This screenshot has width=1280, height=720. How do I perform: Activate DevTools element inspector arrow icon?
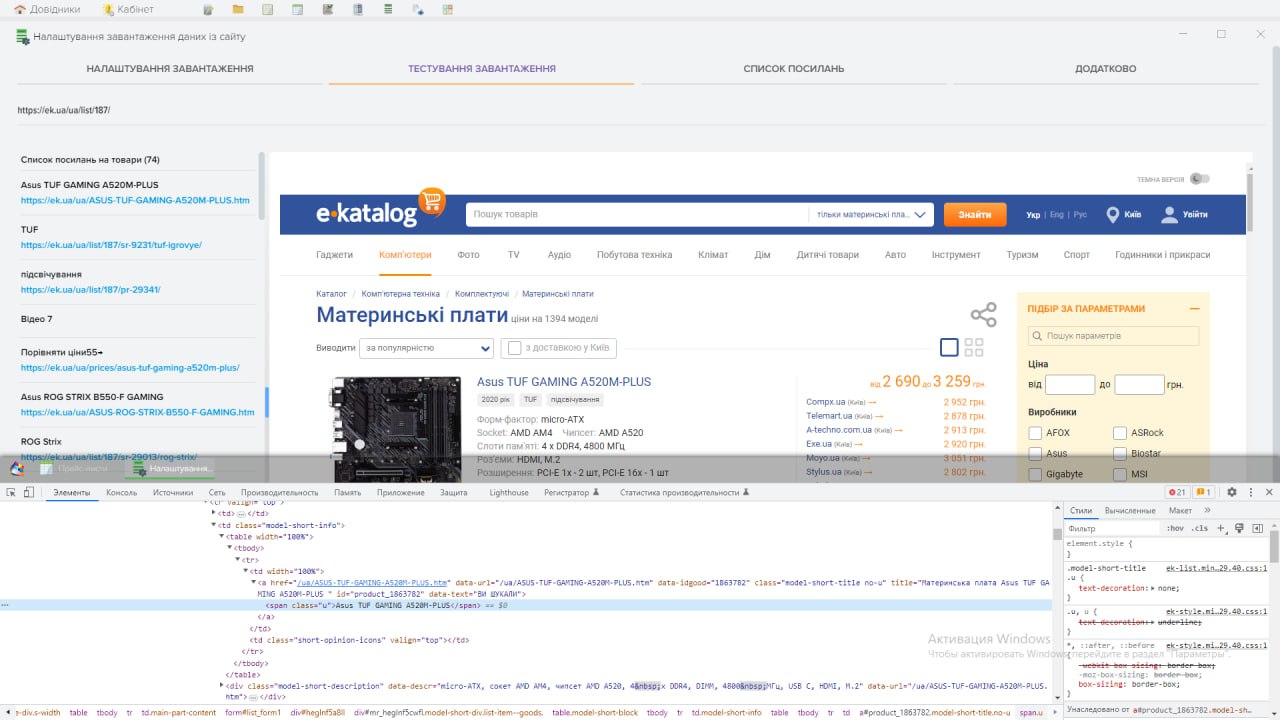click(11, 492)
